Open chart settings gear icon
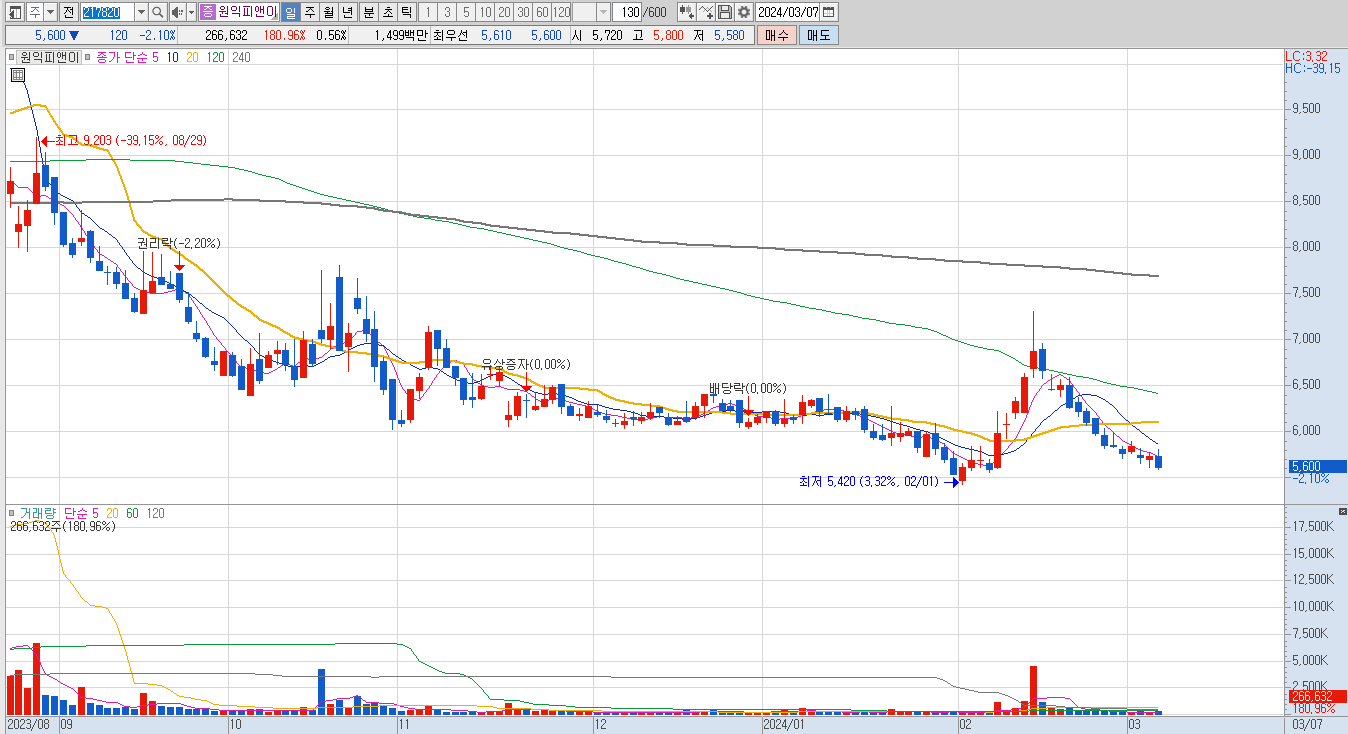The image size is (1348, 734). click(x=744, y=12)
